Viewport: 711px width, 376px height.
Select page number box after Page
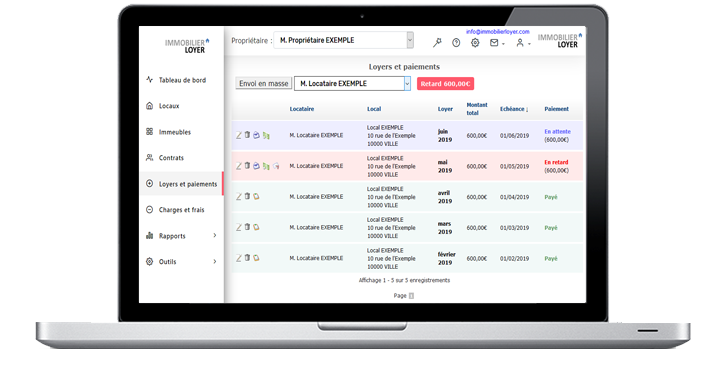click(411, 296)
